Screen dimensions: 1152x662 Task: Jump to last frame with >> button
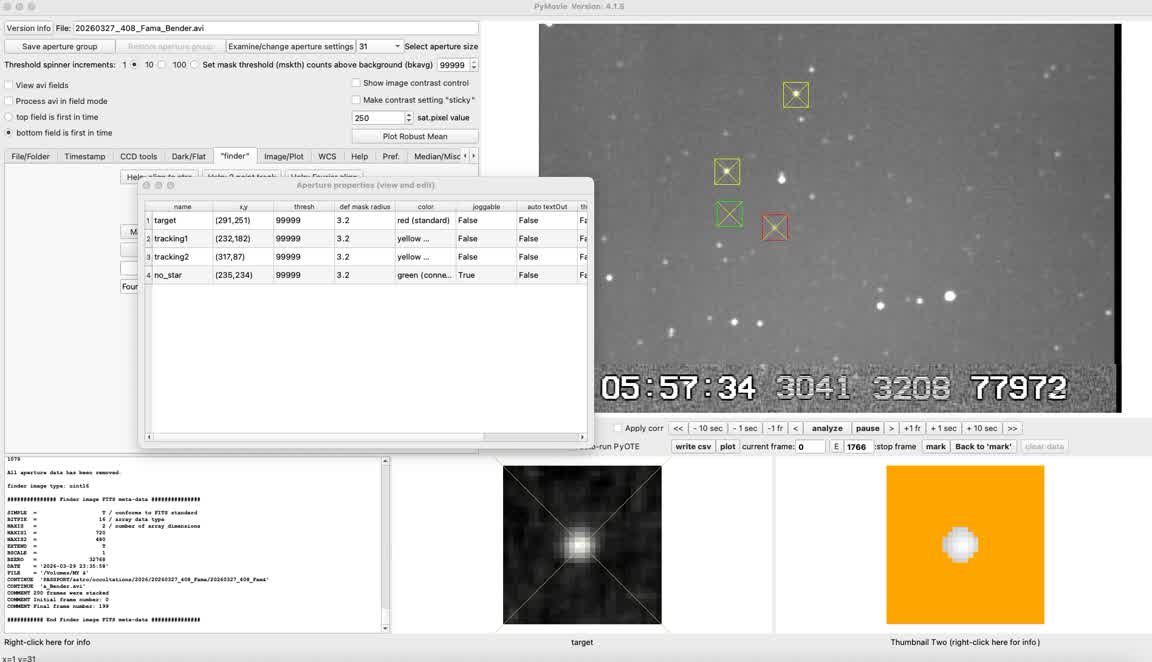point(1012,428)
